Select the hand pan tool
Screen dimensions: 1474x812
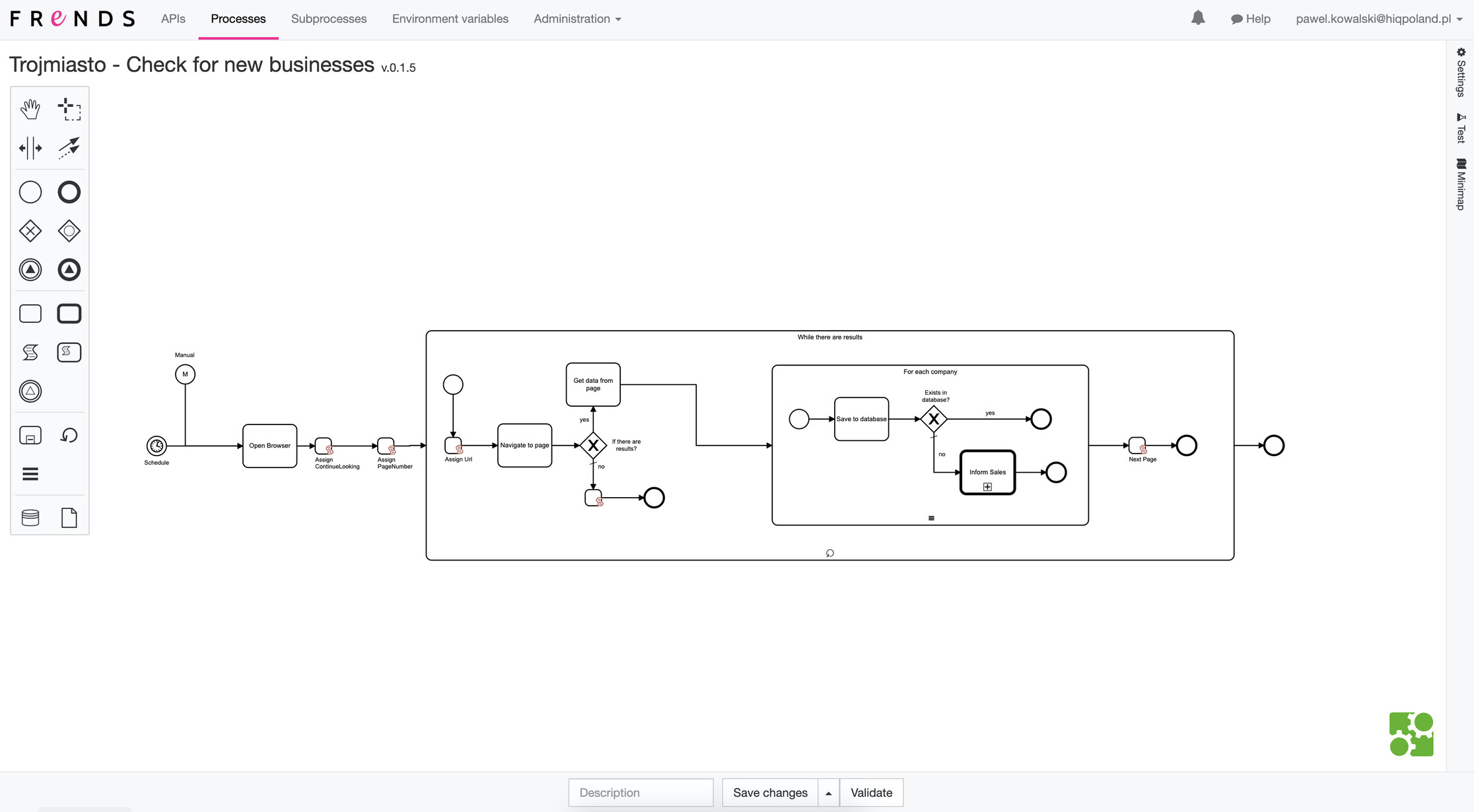pyautogui.click(x=30, y=109)
